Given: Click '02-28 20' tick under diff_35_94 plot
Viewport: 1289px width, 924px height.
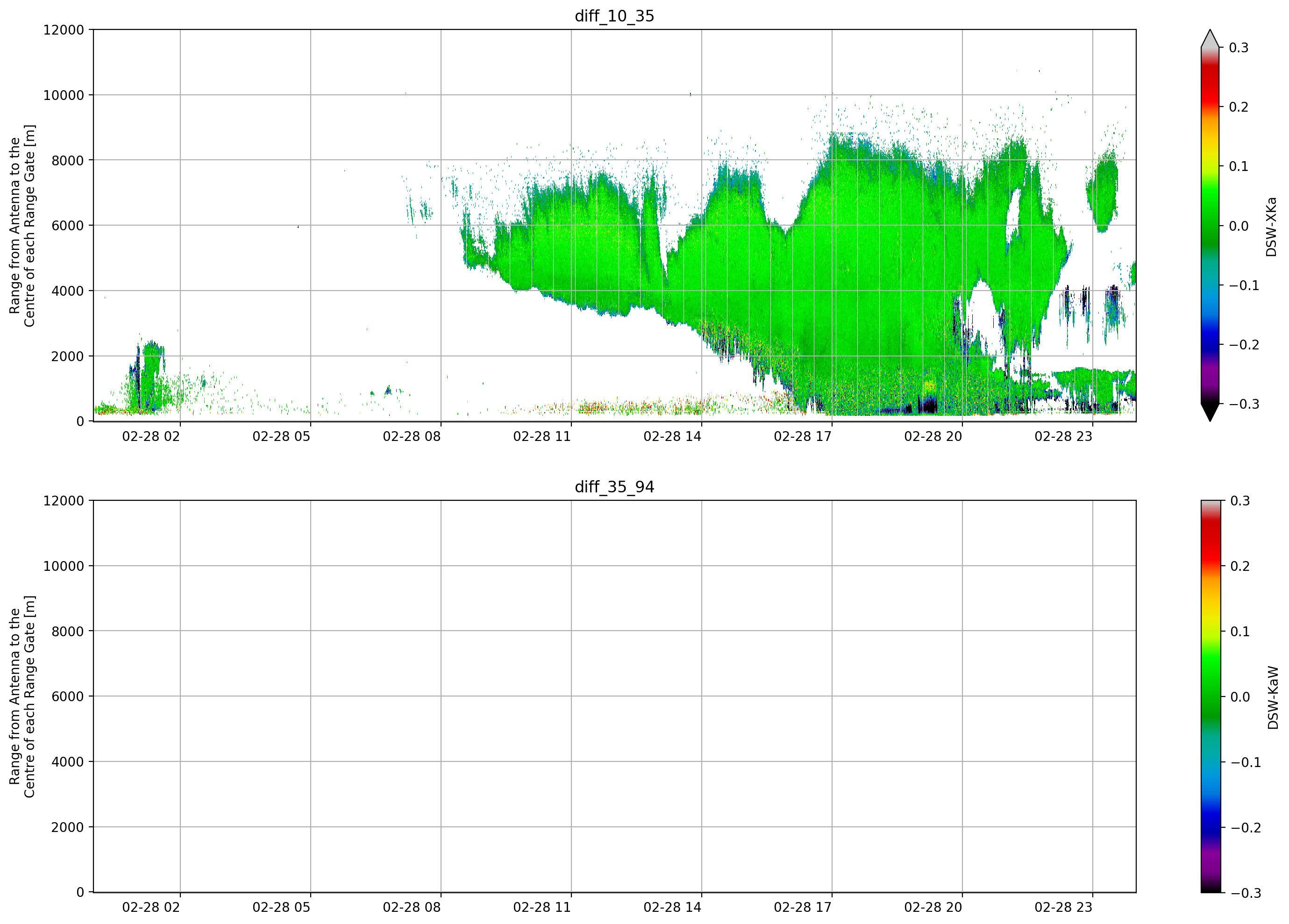Looking at the screenshot, I should tap(933, 907).
